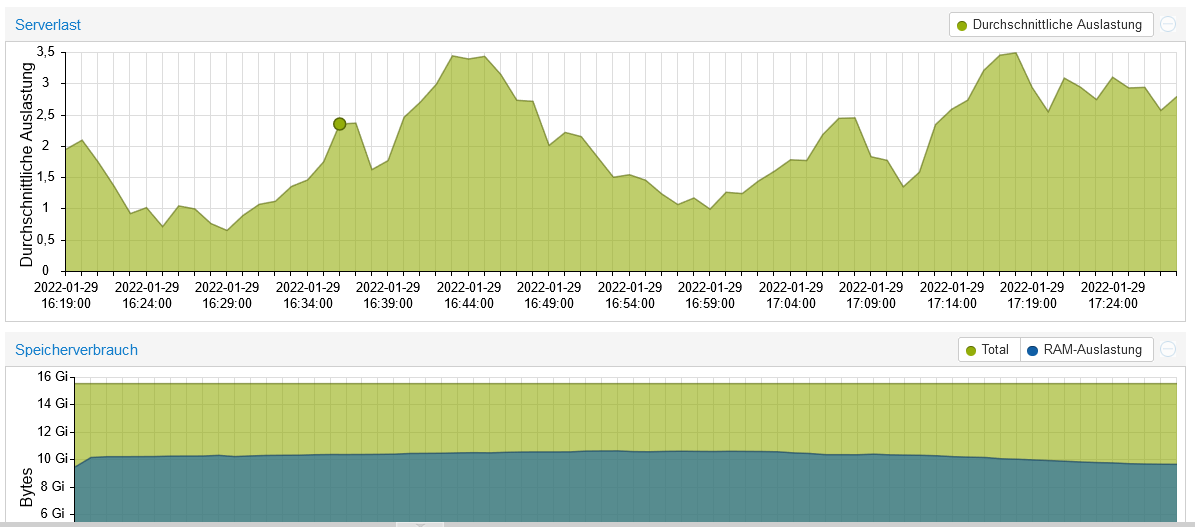Click the 12 Gi label on memory axis

51,431
